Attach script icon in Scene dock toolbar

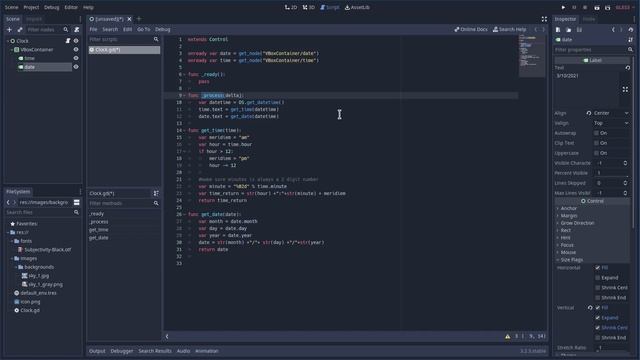tap(76, 29)
